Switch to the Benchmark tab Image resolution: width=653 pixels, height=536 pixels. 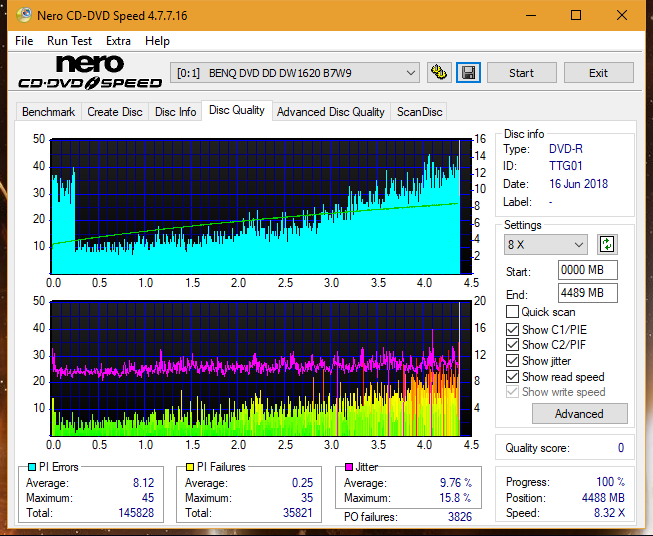[x=48, y=112]
